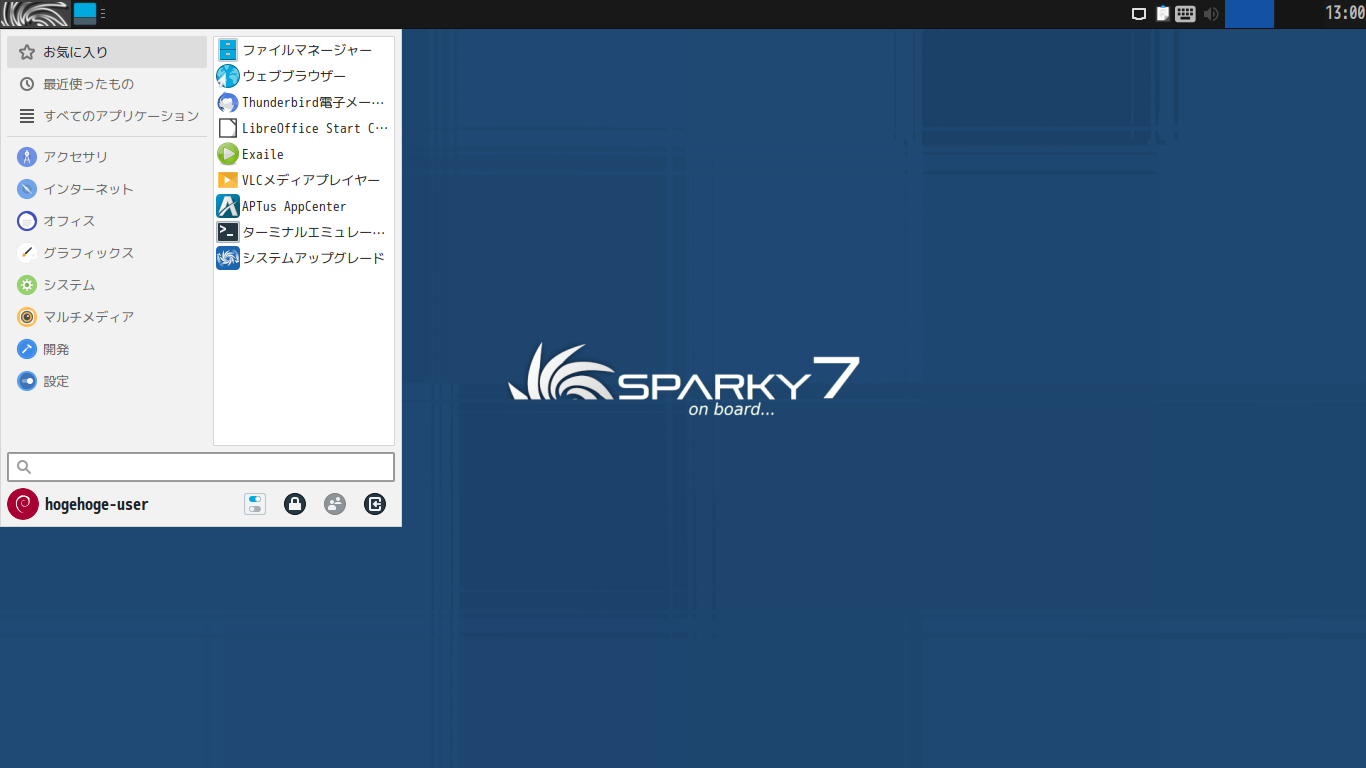The height and width of the screenshot is (768, 1366).
Task: Open the 設定 settings category
Action: (x=107, y=381)
